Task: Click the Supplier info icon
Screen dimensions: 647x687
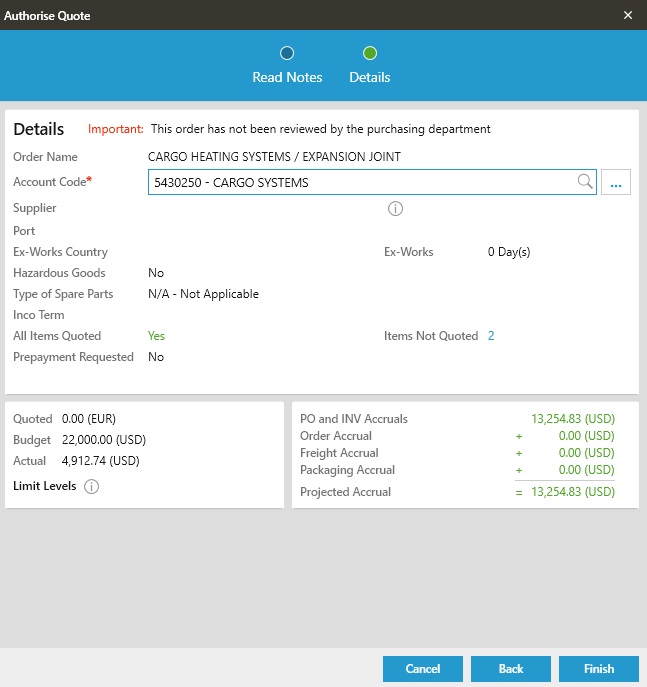Action: point(395,209)
